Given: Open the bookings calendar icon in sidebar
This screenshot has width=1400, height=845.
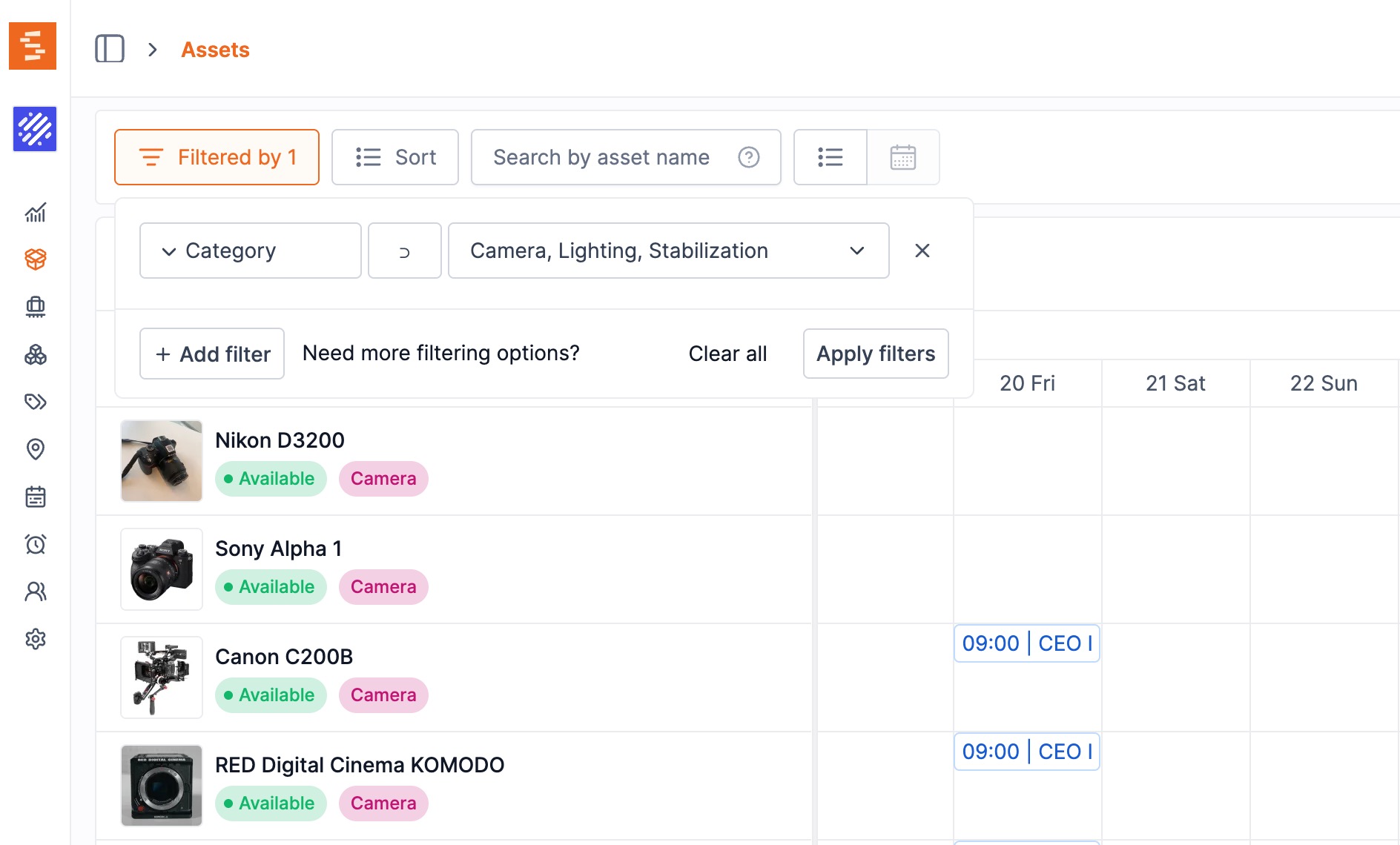Looking at the screenshot, I should (x=35, y=497).
